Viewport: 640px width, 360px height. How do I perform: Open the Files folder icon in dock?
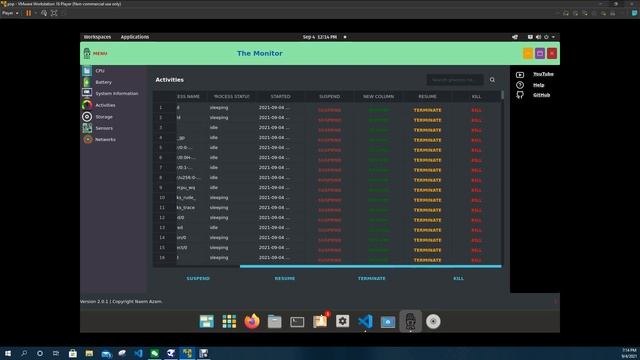[274, 321]
